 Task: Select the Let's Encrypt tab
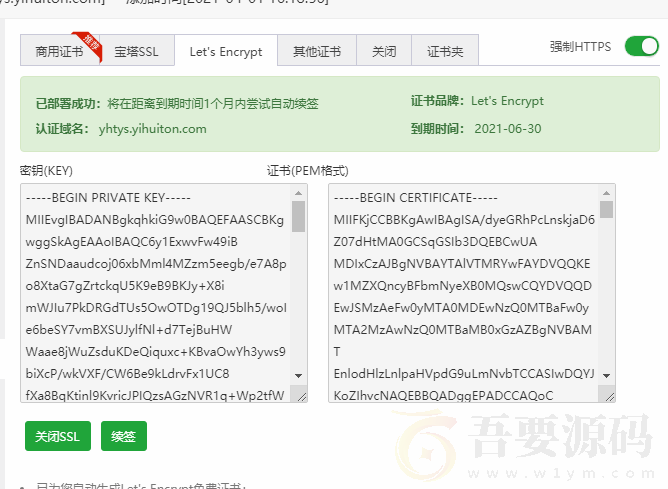[226, 52]
